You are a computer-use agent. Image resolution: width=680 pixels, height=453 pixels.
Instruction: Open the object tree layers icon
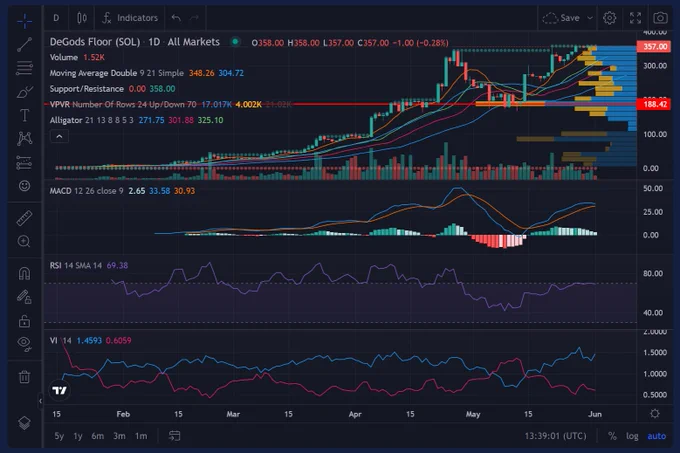25,422
